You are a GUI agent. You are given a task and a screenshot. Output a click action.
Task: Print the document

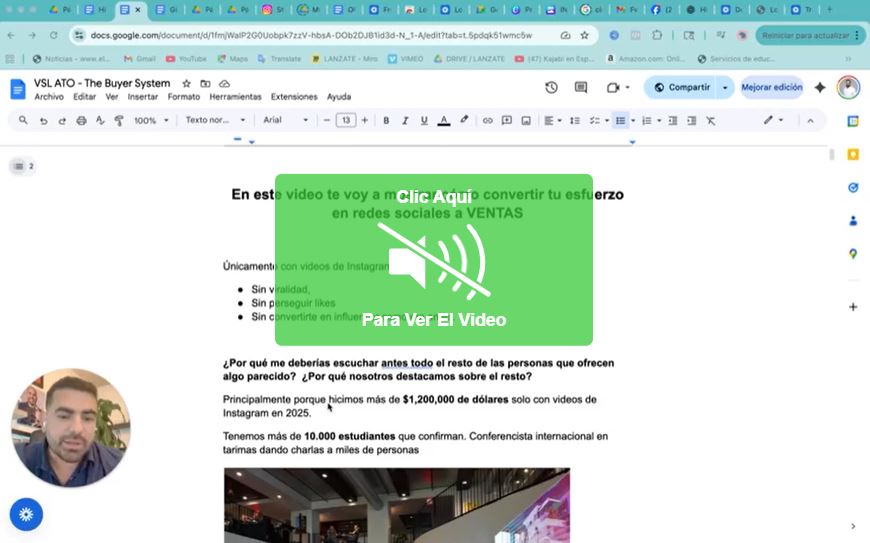81,120
